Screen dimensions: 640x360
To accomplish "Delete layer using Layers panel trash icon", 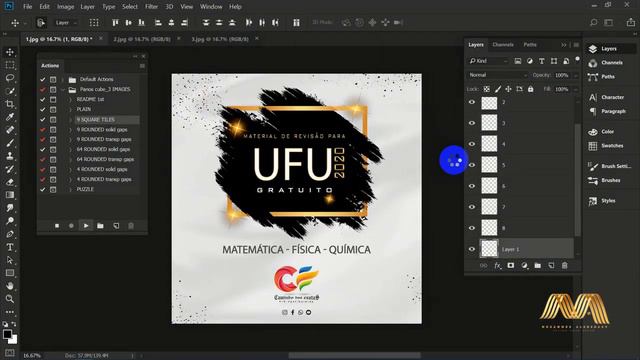I will [x=564, y=265].
